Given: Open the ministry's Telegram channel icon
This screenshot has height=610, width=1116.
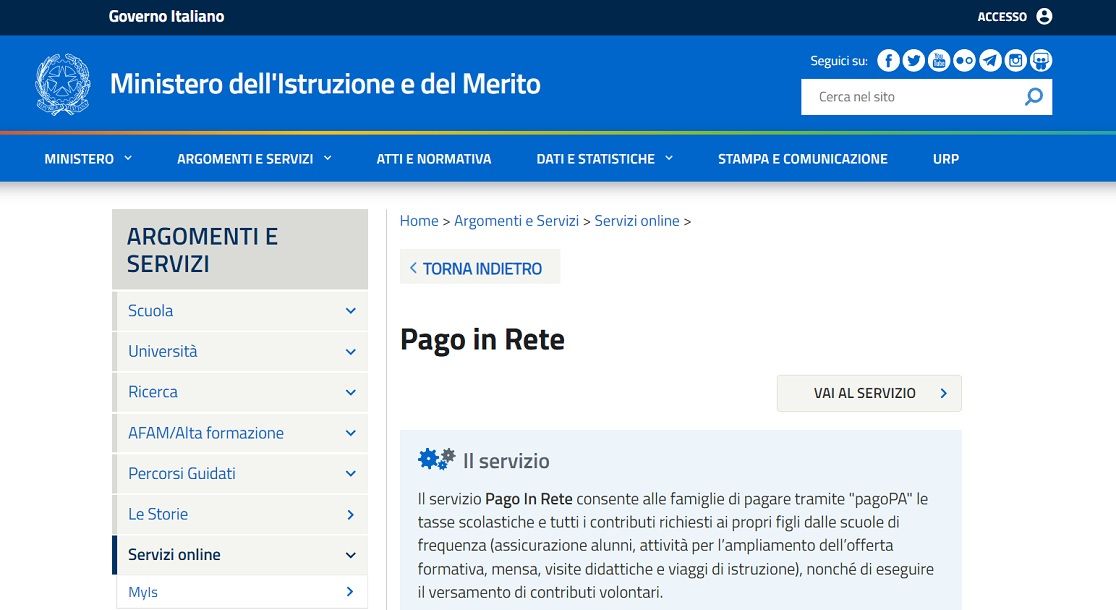Looking at the screenshot, I should (990, 61).
